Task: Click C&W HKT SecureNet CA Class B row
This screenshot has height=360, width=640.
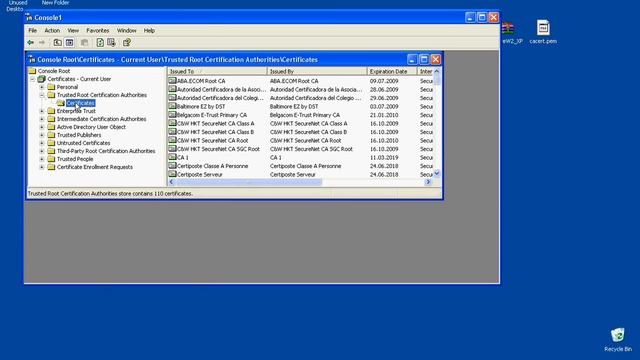Action: 300,132
